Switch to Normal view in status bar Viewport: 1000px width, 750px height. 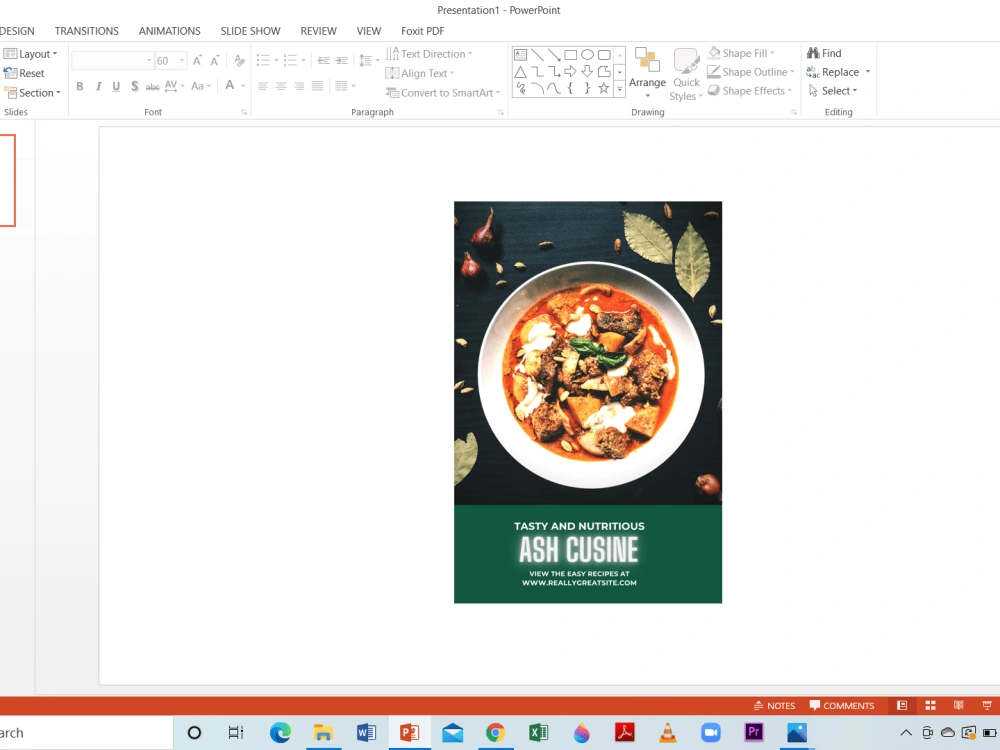pos(902,705)
